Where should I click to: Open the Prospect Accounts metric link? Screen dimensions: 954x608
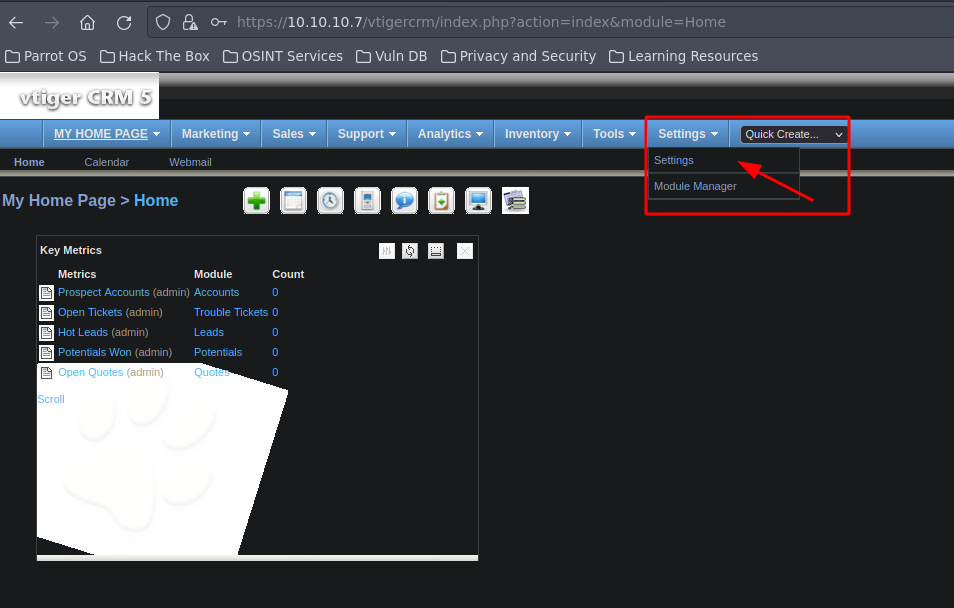(x=103, y=292)
